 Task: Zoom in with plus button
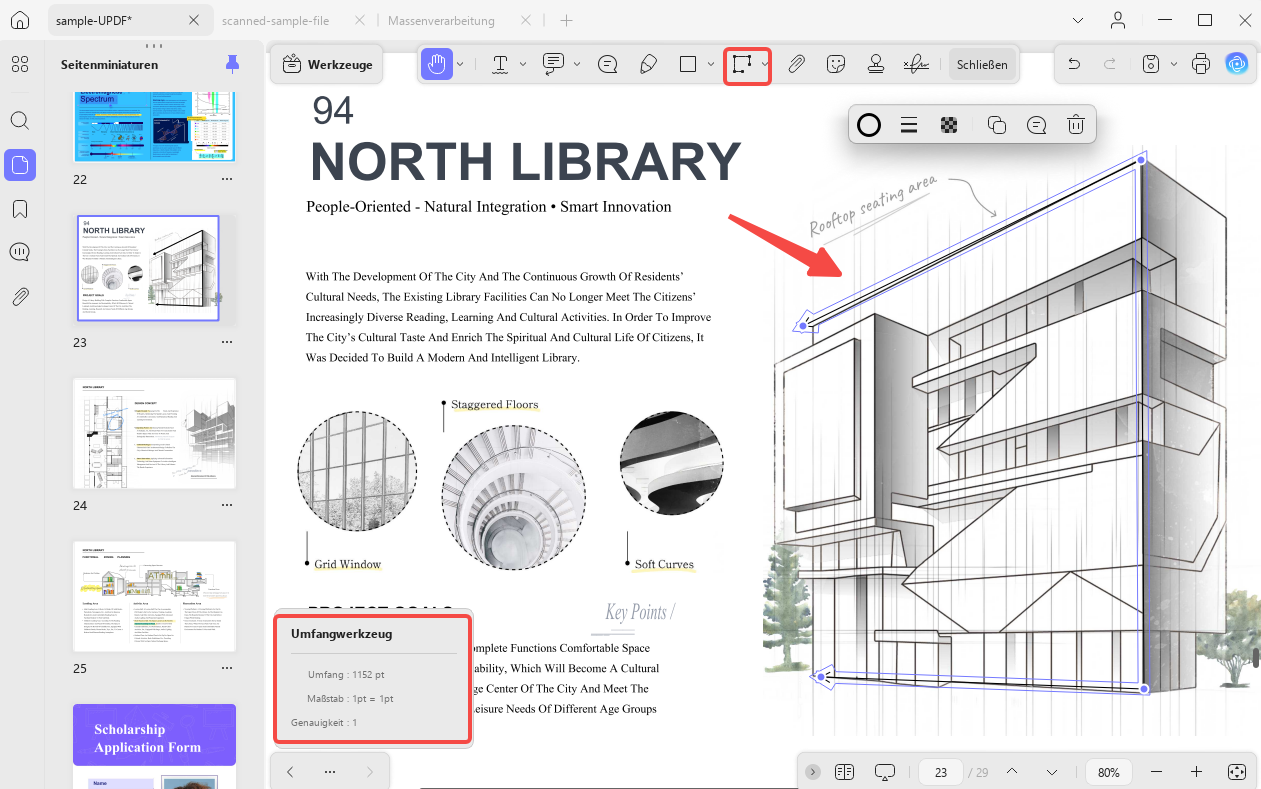[1196, 772]
